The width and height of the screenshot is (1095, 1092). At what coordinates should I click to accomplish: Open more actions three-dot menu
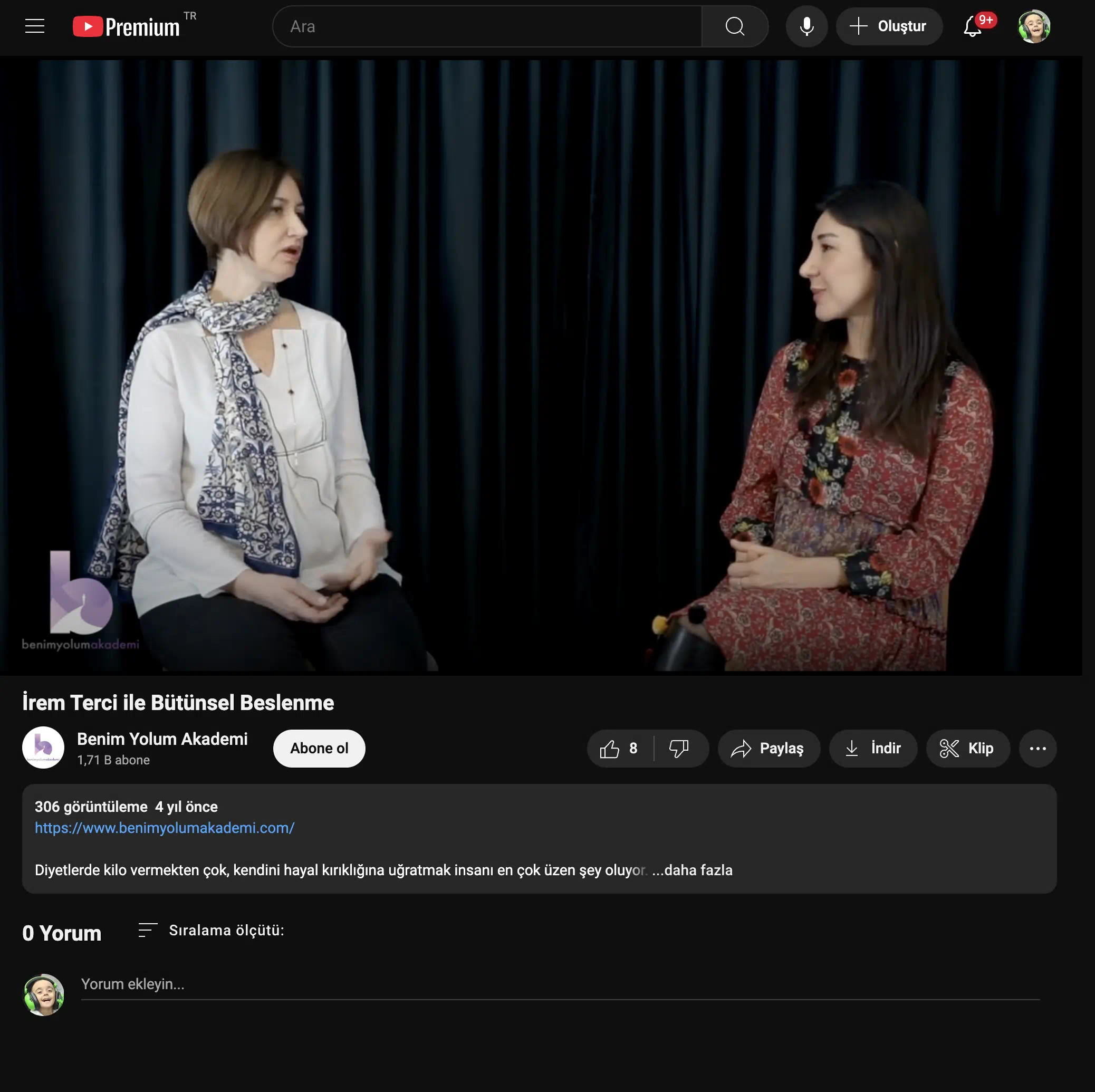[x=1037, y=748]
